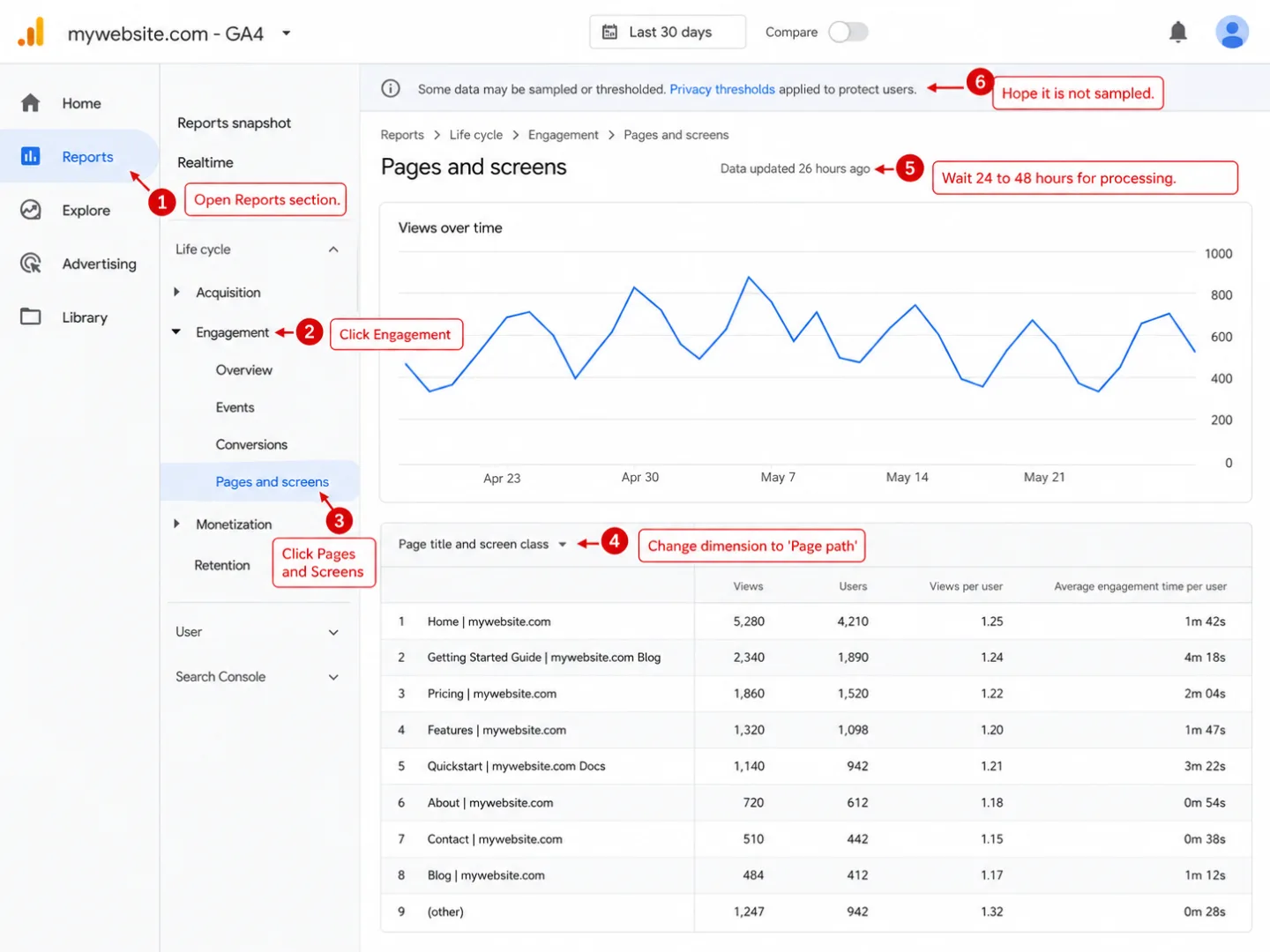Click the calendar icon in date picker
The width and height of the screenshot is (1270, 952).
tap(609, 33)
